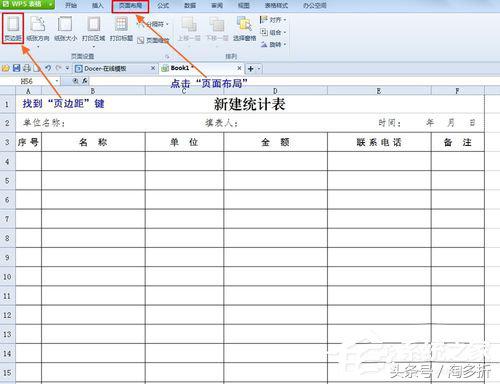Click the undo icon

point(48,68)
